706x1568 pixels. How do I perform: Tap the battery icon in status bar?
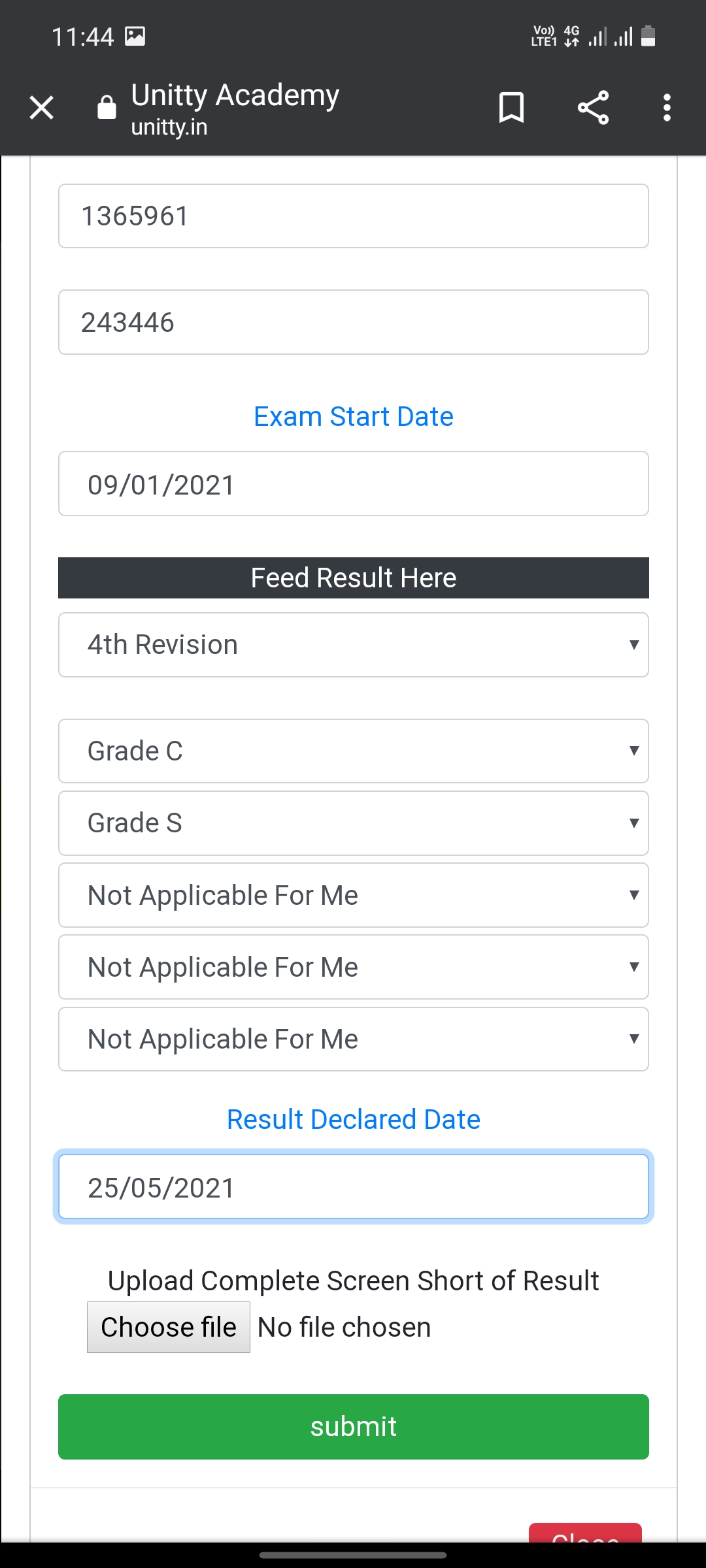click(648, 36)
